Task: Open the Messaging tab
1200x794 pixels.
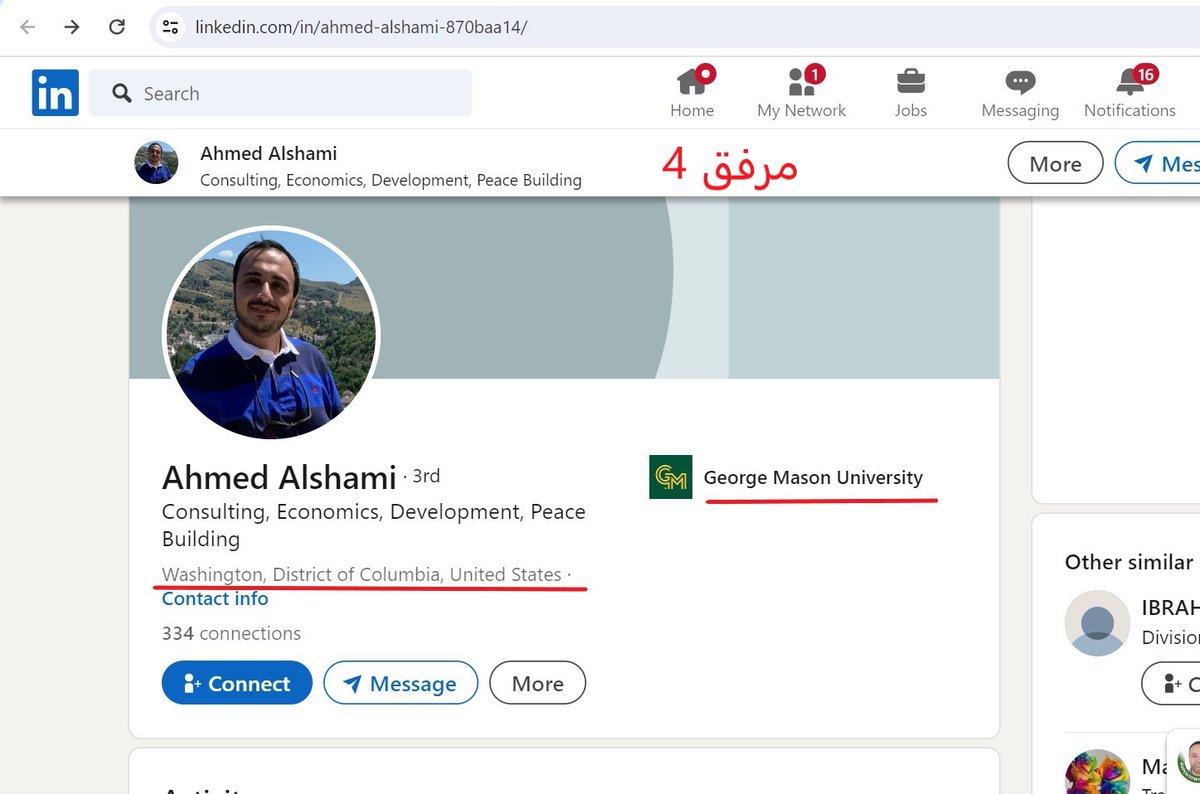Action: click(x=1020, y=93)
